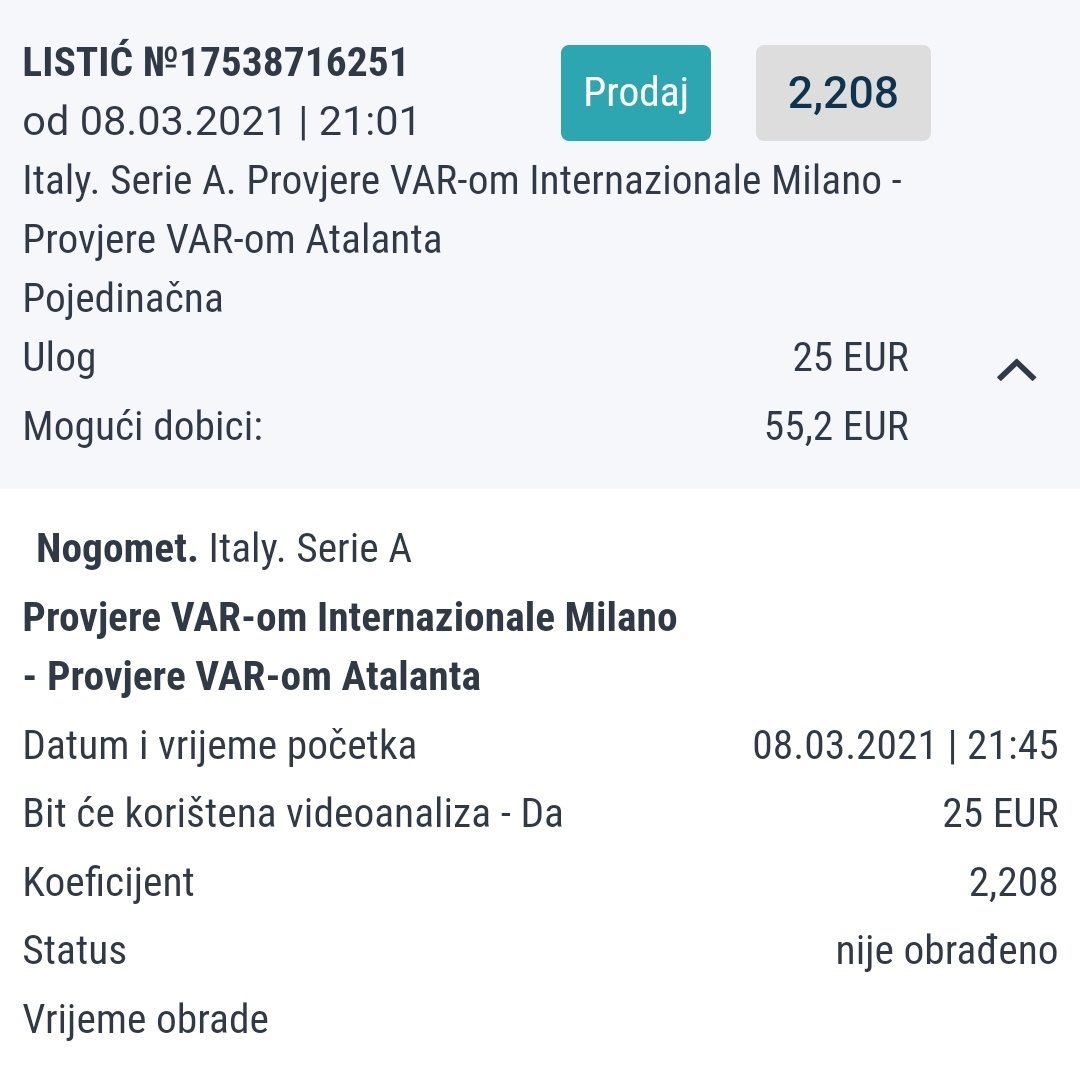
Task: Click the 25 EUR stake amount in header
Action: (x=850, y=358)
